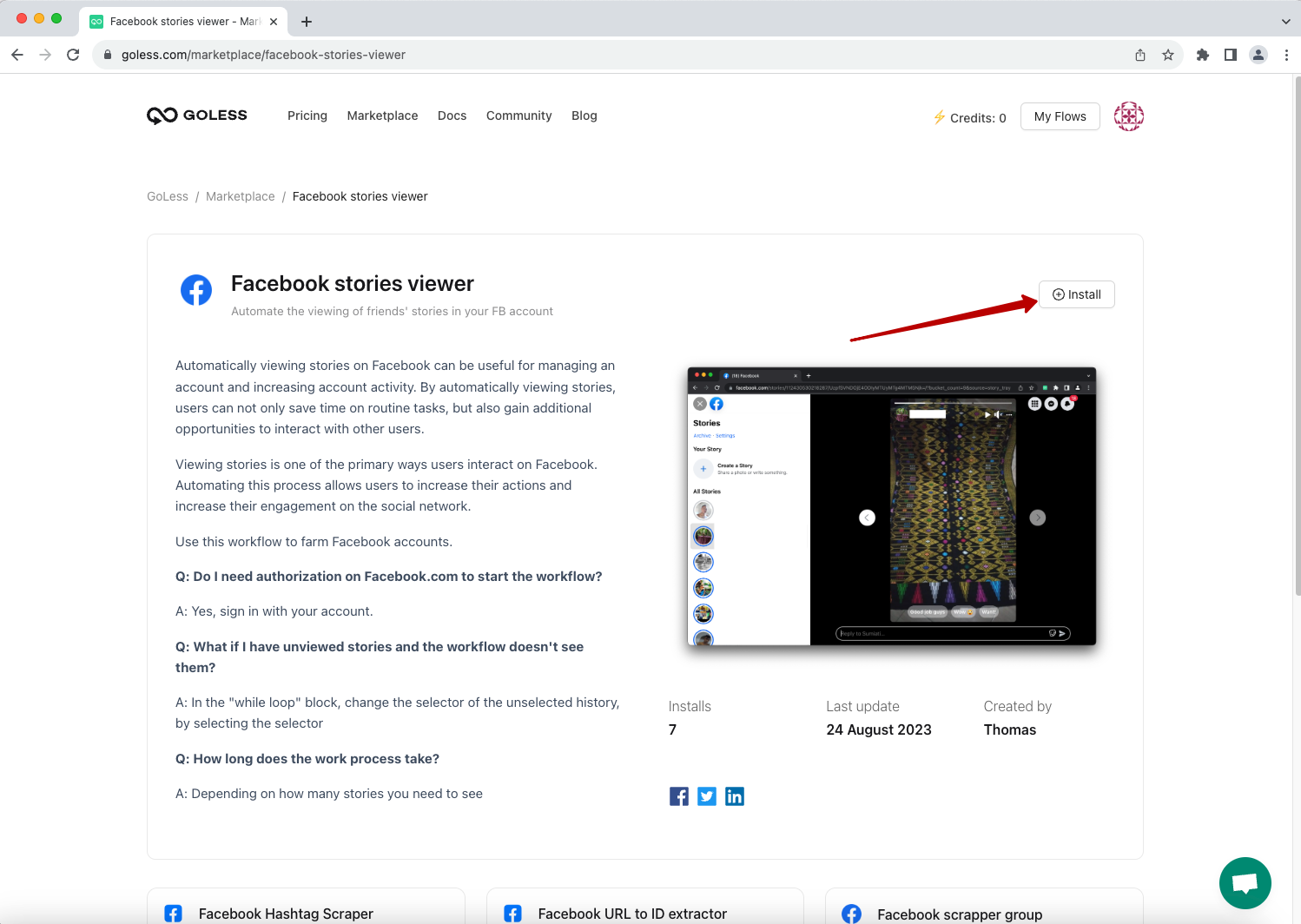The image size is (1301, 924).
Task: Open My Flows
Action: pos(1060,116)
